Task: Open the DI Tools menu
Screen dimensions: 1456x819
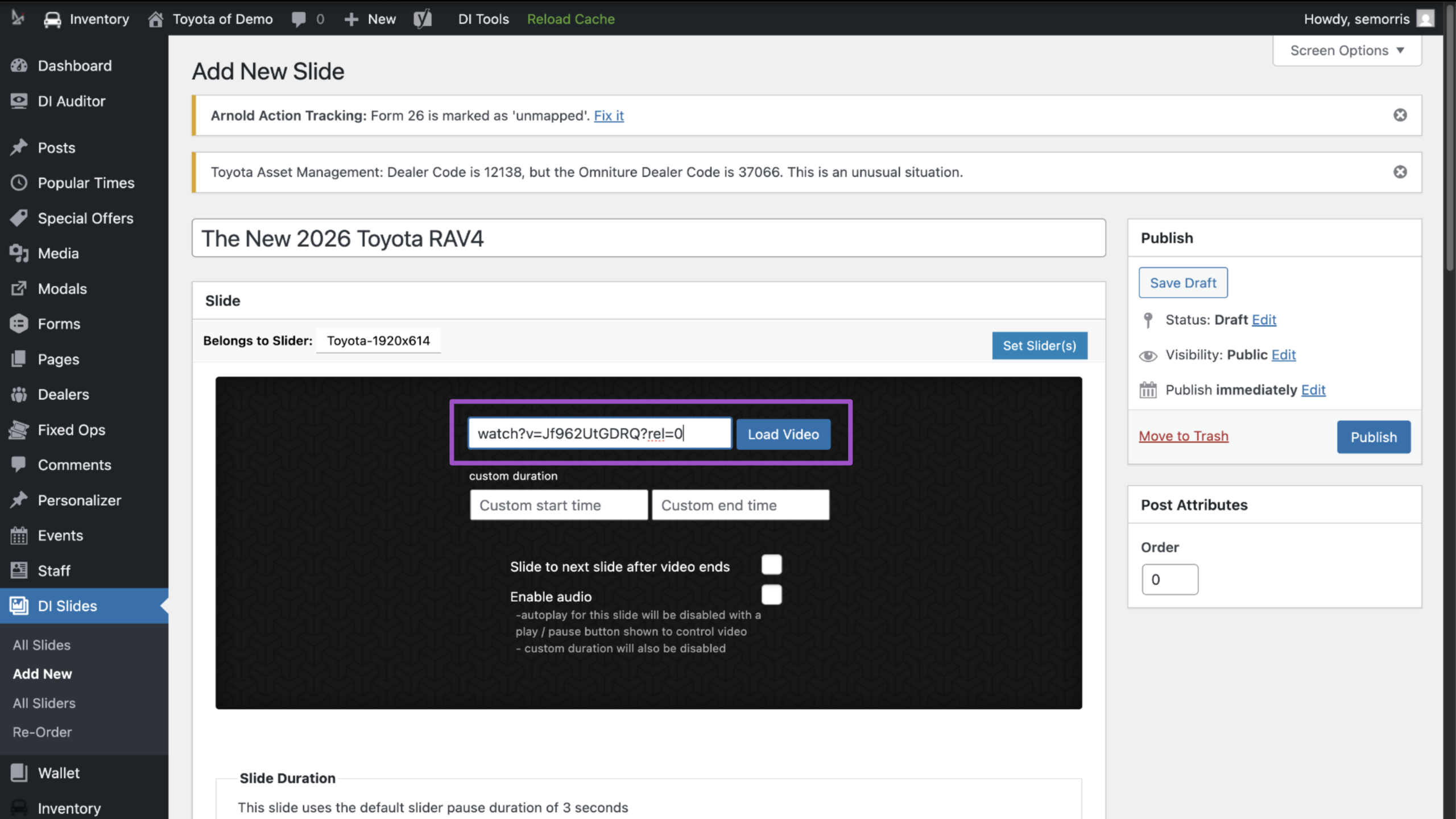Action: point(483,19)
